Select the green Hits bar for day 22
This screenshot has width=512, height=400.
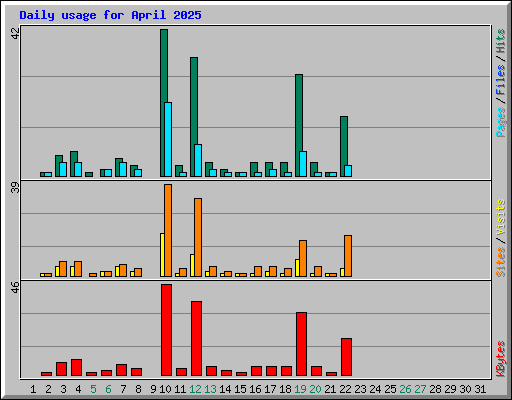(x=343, y=146)
